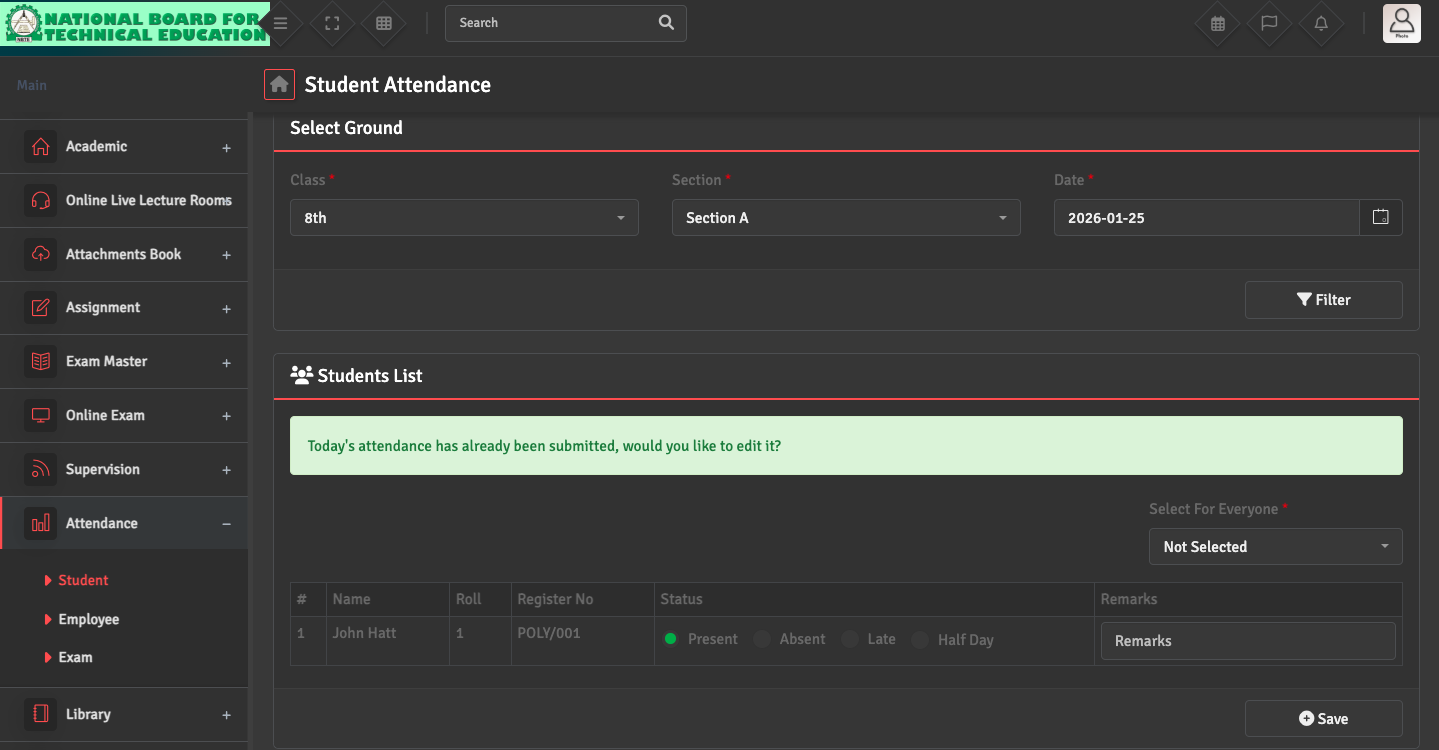Viewport: 1439px width, 750px height.
Task: Open the calendar icon in top bar
Action: 1217,23
